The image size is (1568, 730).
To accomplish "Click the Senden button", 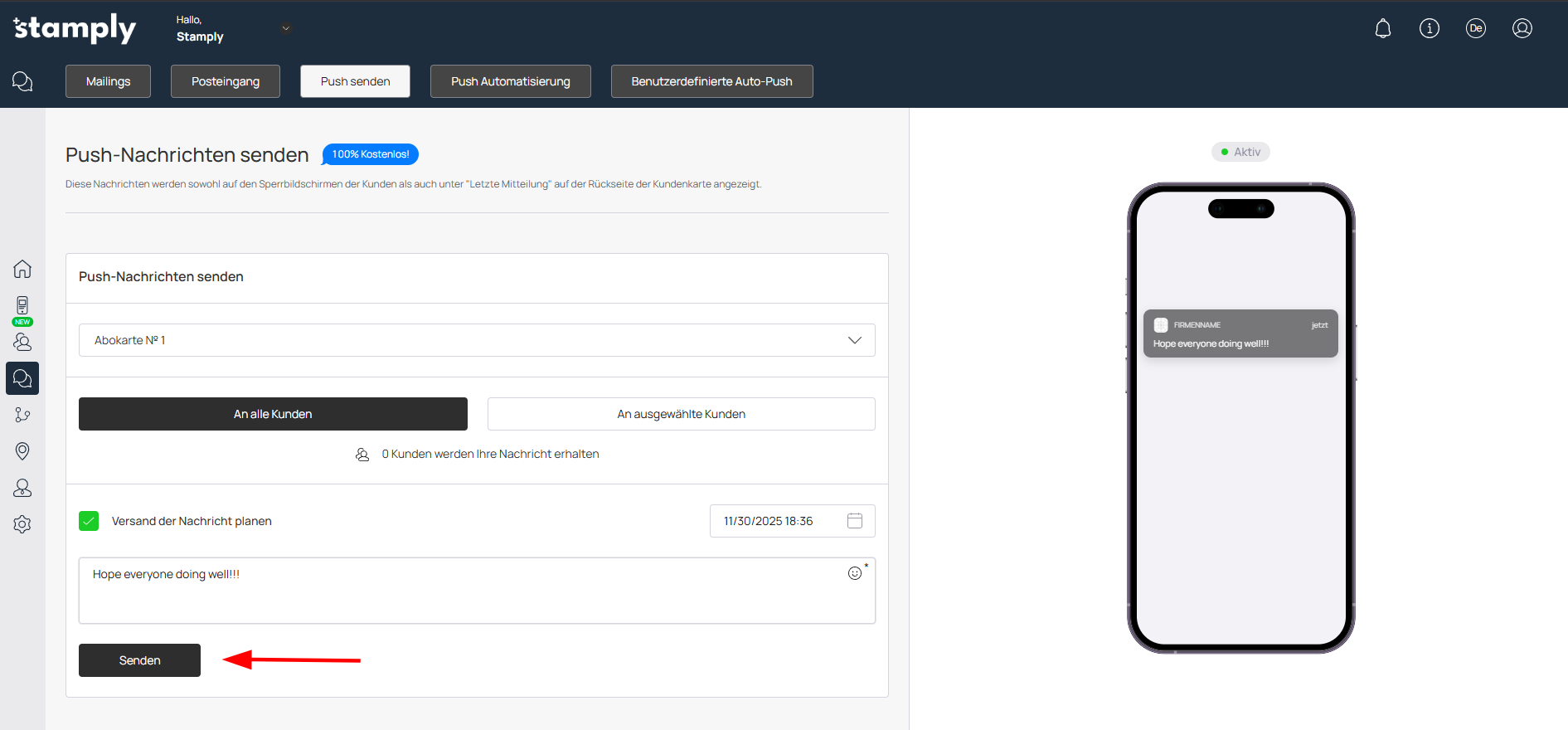I will (139, 660).
